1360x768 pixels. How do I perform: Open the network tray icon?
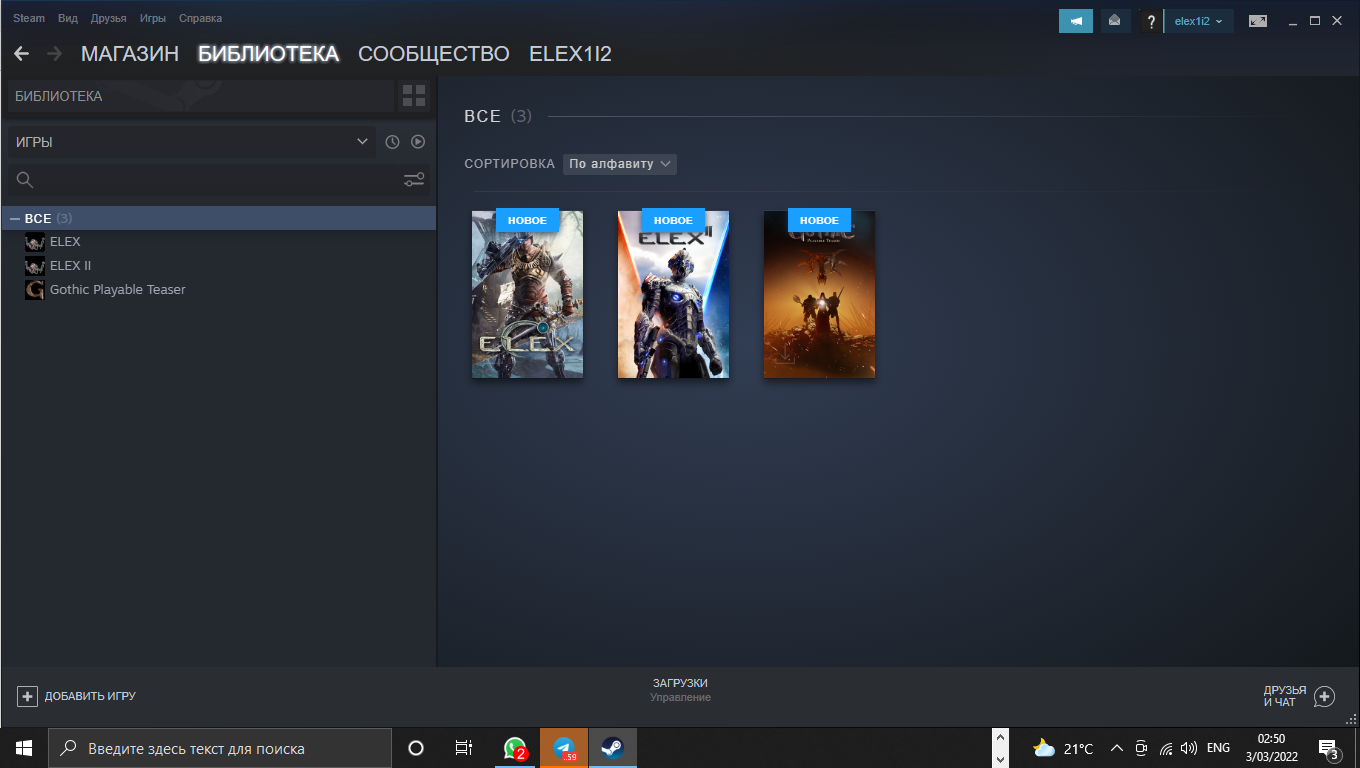[x=1165, y=748]
